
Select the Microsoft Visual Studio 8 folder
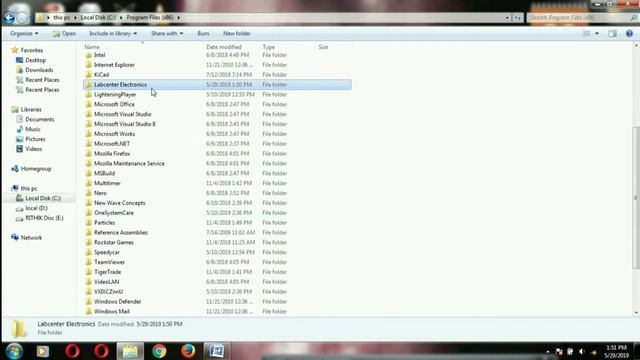pyautogui.click(x=124, y=124)
